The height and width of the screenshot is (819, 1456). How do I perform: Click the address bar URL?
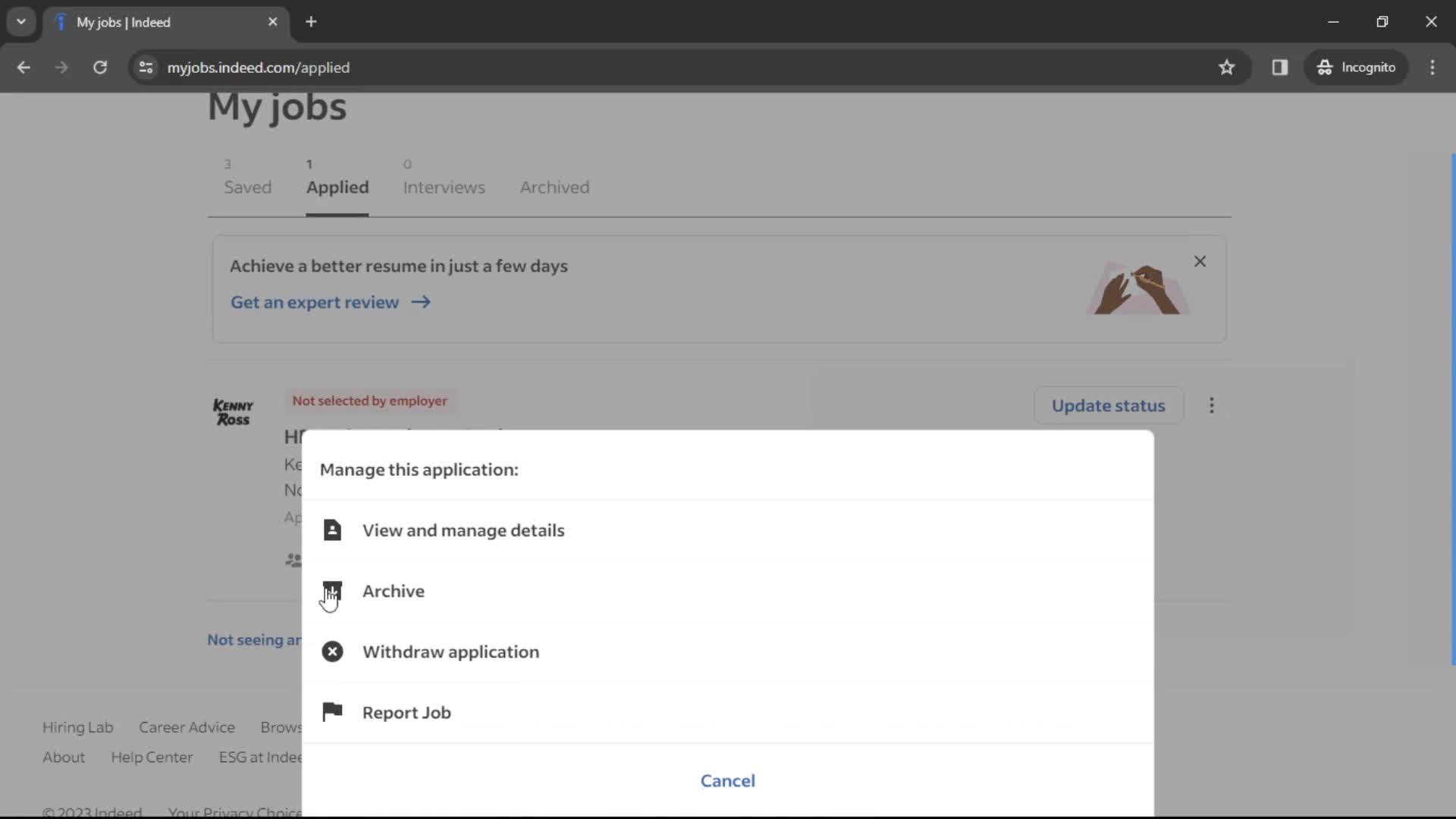coord(259,67)
